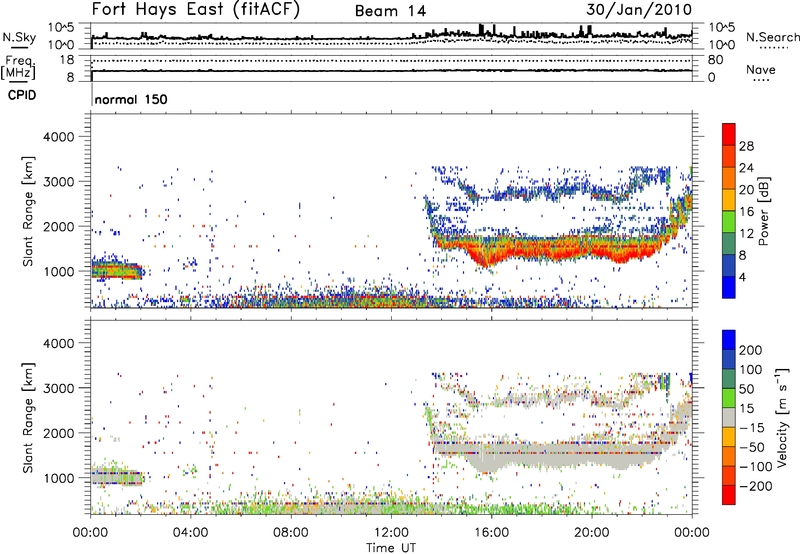
Task: Click the "N.Search" legend label
Action: [772, 37]
